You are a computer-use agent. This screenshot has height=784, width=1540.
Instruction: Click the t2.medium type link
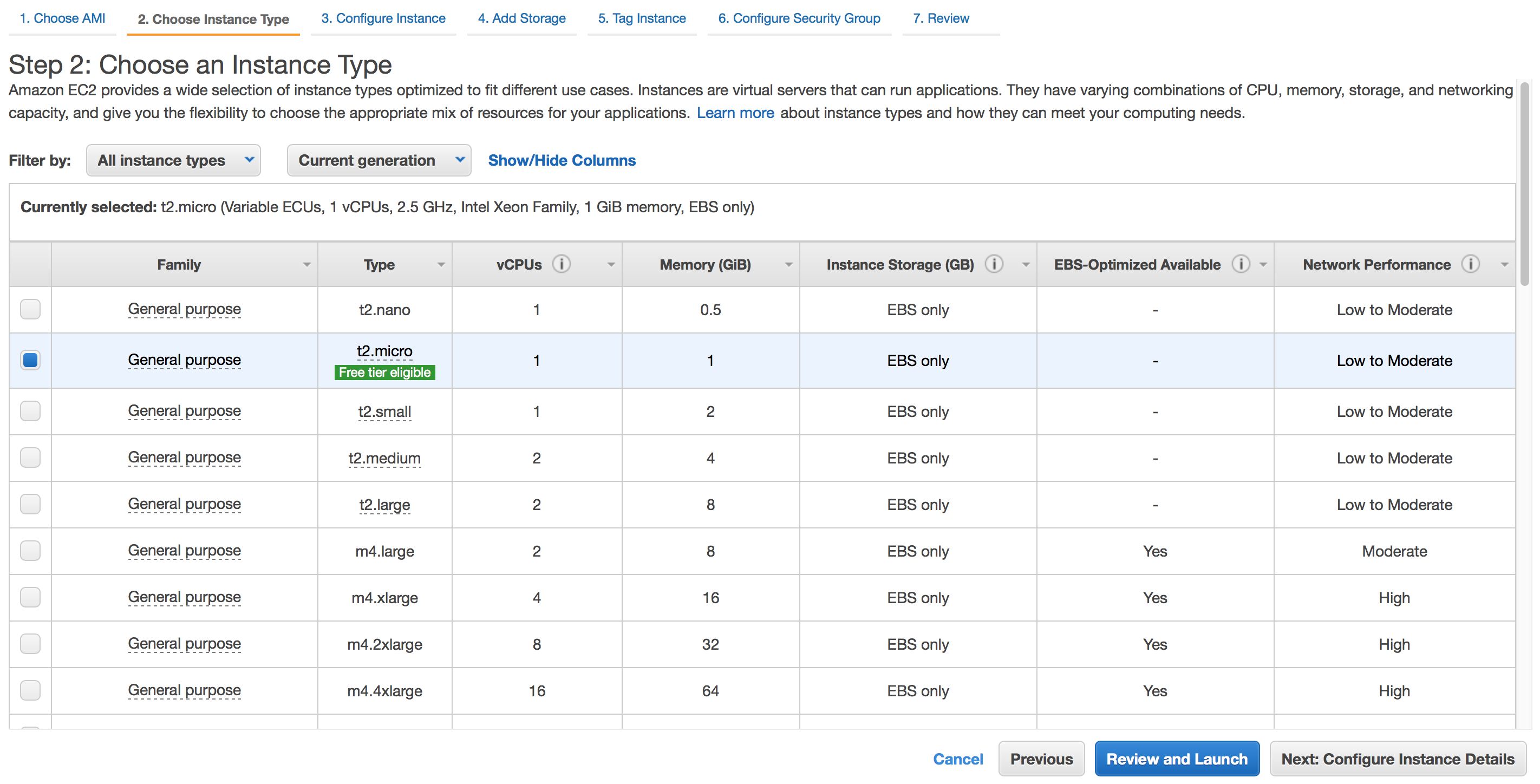(x=384, y=459)
